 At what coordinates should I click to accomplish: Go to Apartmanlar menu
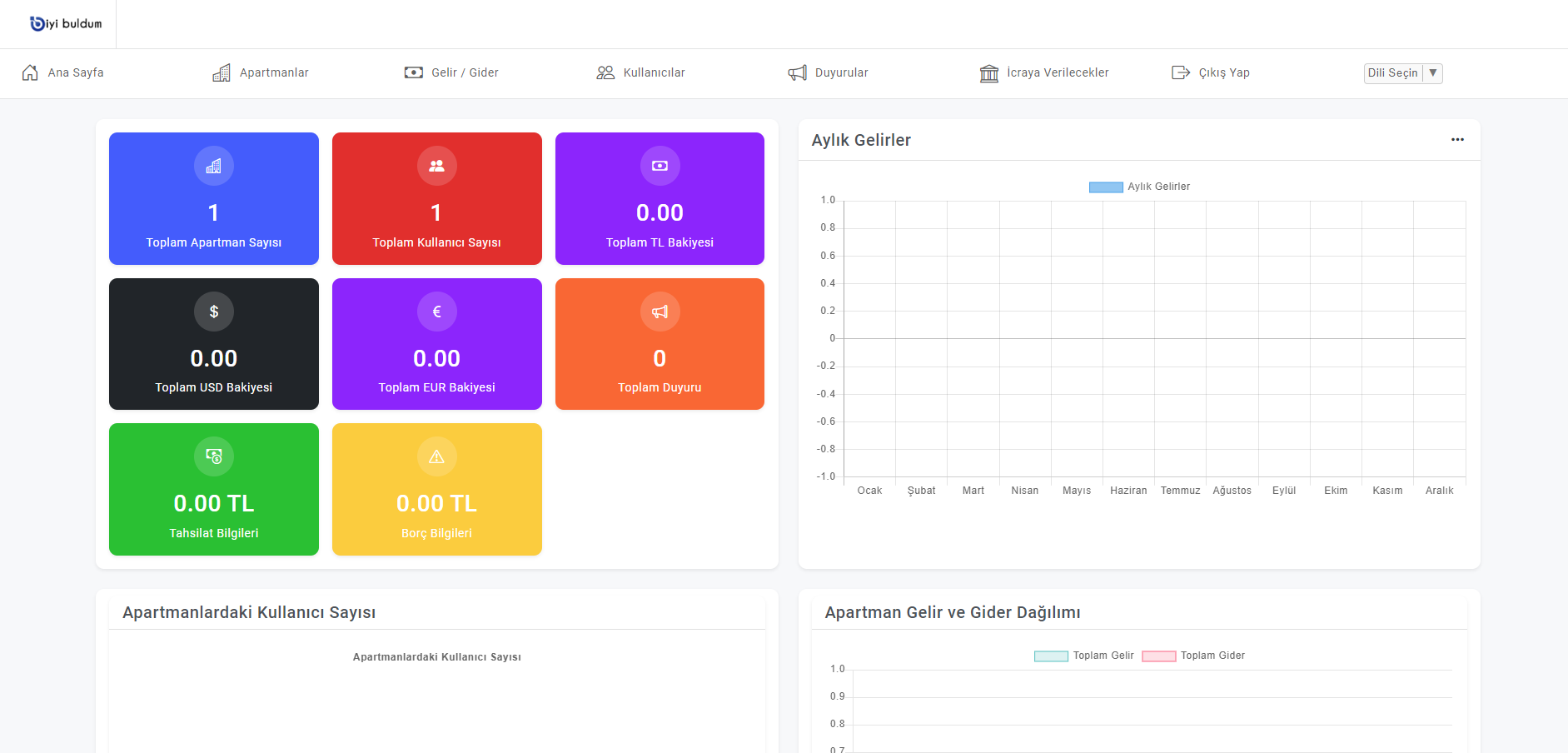261,72
